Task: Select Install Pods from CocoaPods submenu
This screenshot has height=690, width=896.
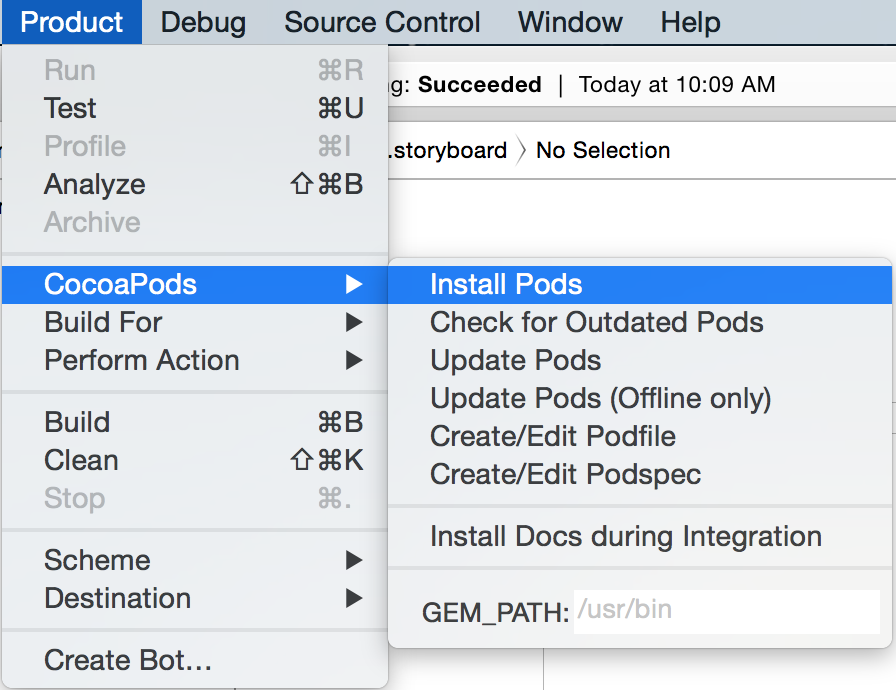Action: (506, 284)
